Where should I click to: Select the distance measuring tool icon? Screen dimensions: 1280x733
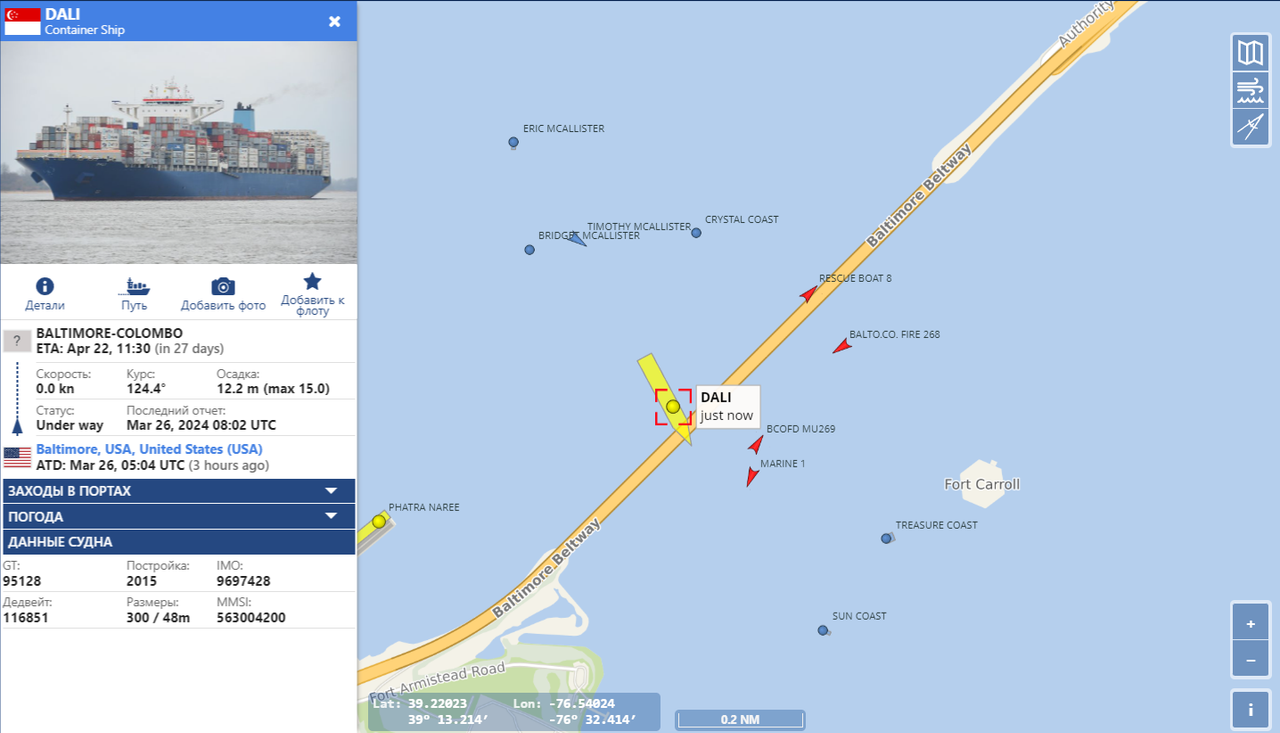point(1250,127)
